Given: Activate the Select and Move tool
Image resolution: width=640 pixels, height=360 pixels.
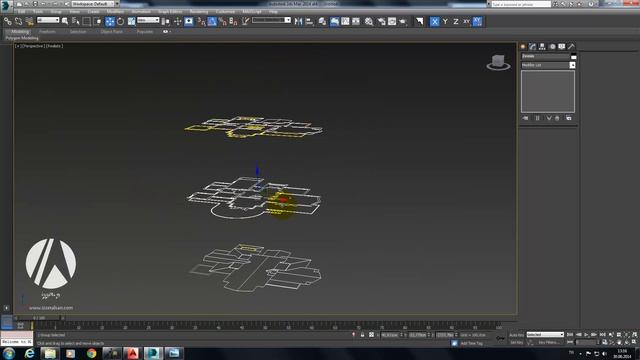Looking at the screenshot, I should click(x=110, y=21).
